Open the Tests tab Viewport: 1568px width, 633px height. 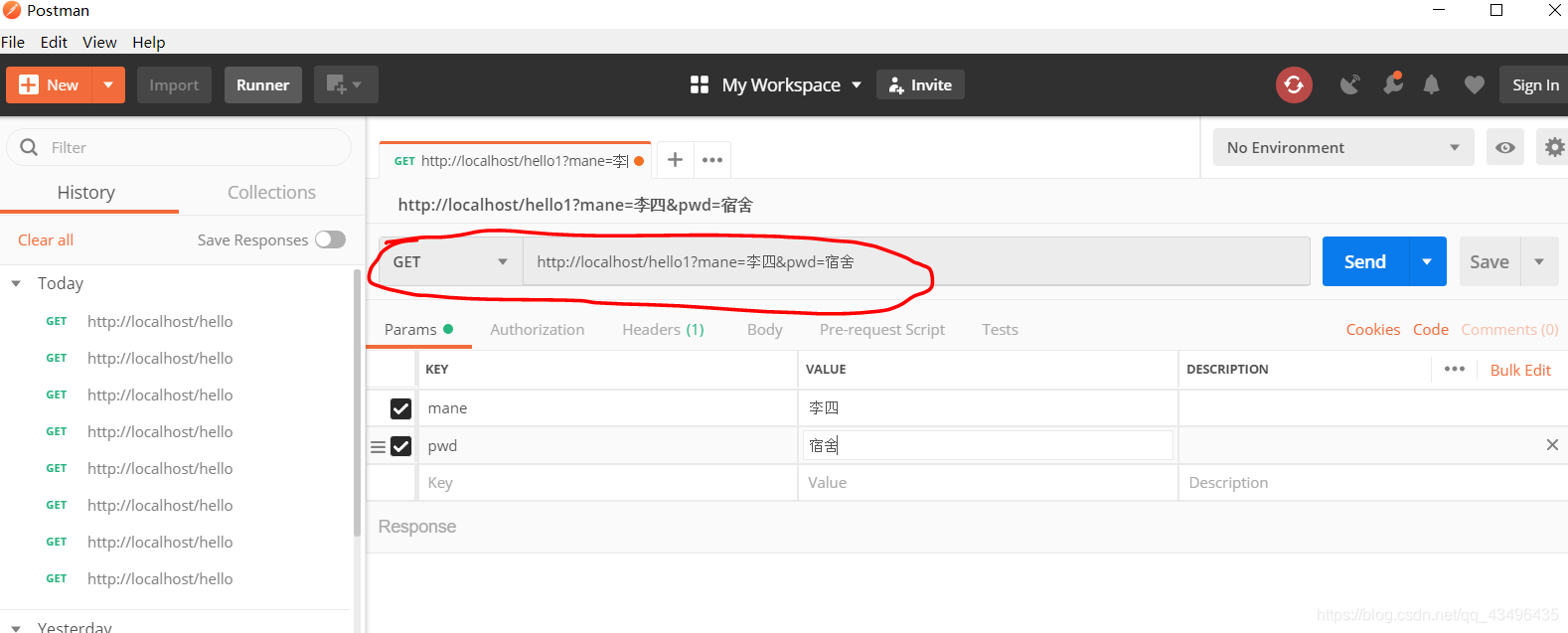click(1000, 329)
